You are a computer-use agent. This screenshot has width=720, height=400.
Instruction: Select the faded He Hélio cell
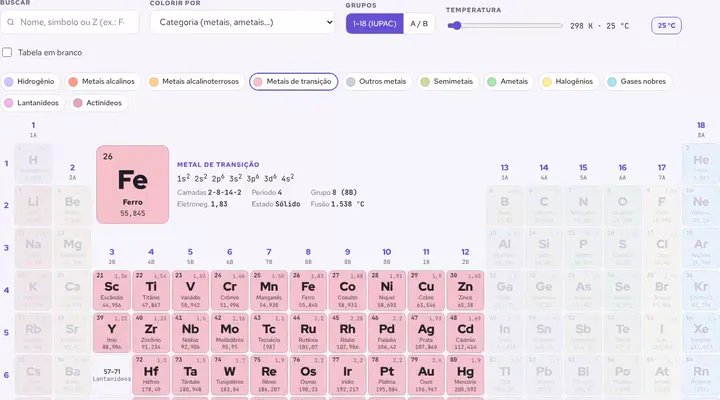pos(701,163)
